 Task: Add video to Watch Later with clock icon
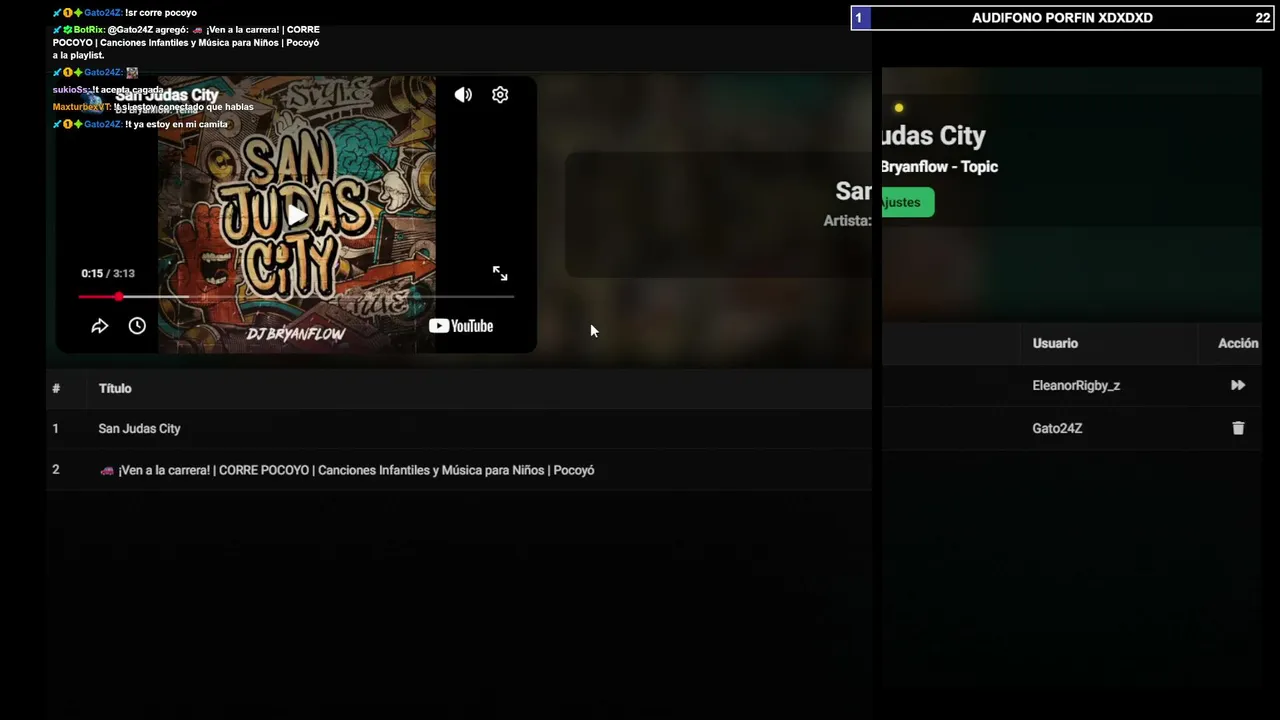pos(137,326)
